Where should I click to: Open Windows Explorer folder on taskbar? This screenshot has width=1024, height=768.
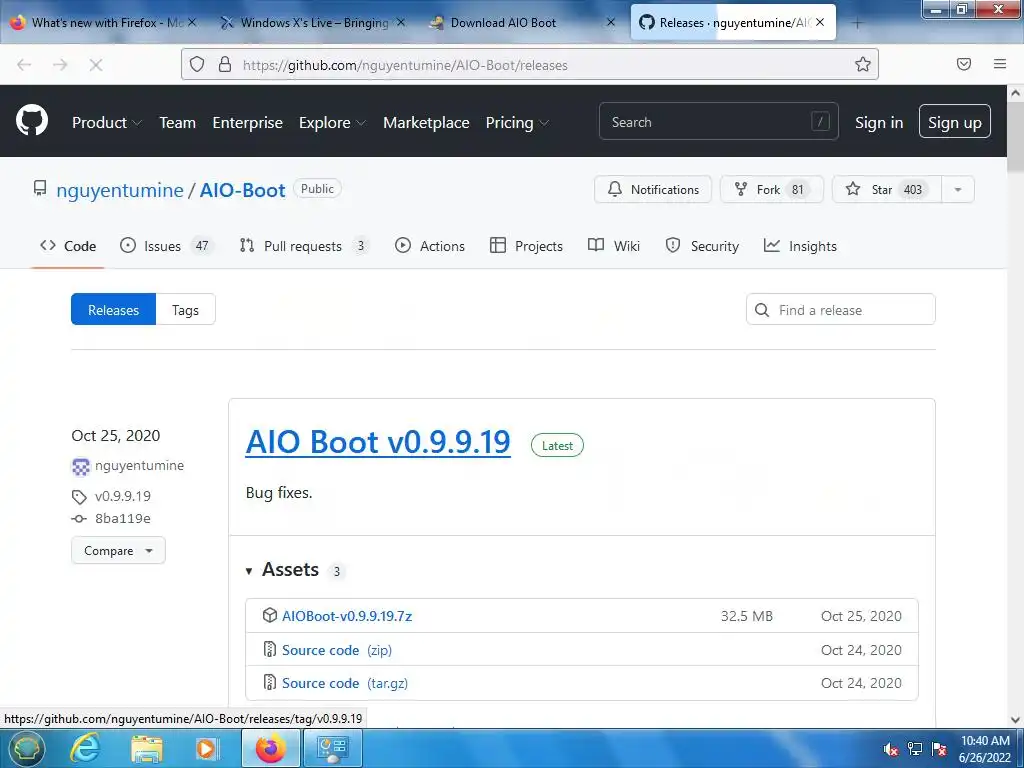(146, 748)
